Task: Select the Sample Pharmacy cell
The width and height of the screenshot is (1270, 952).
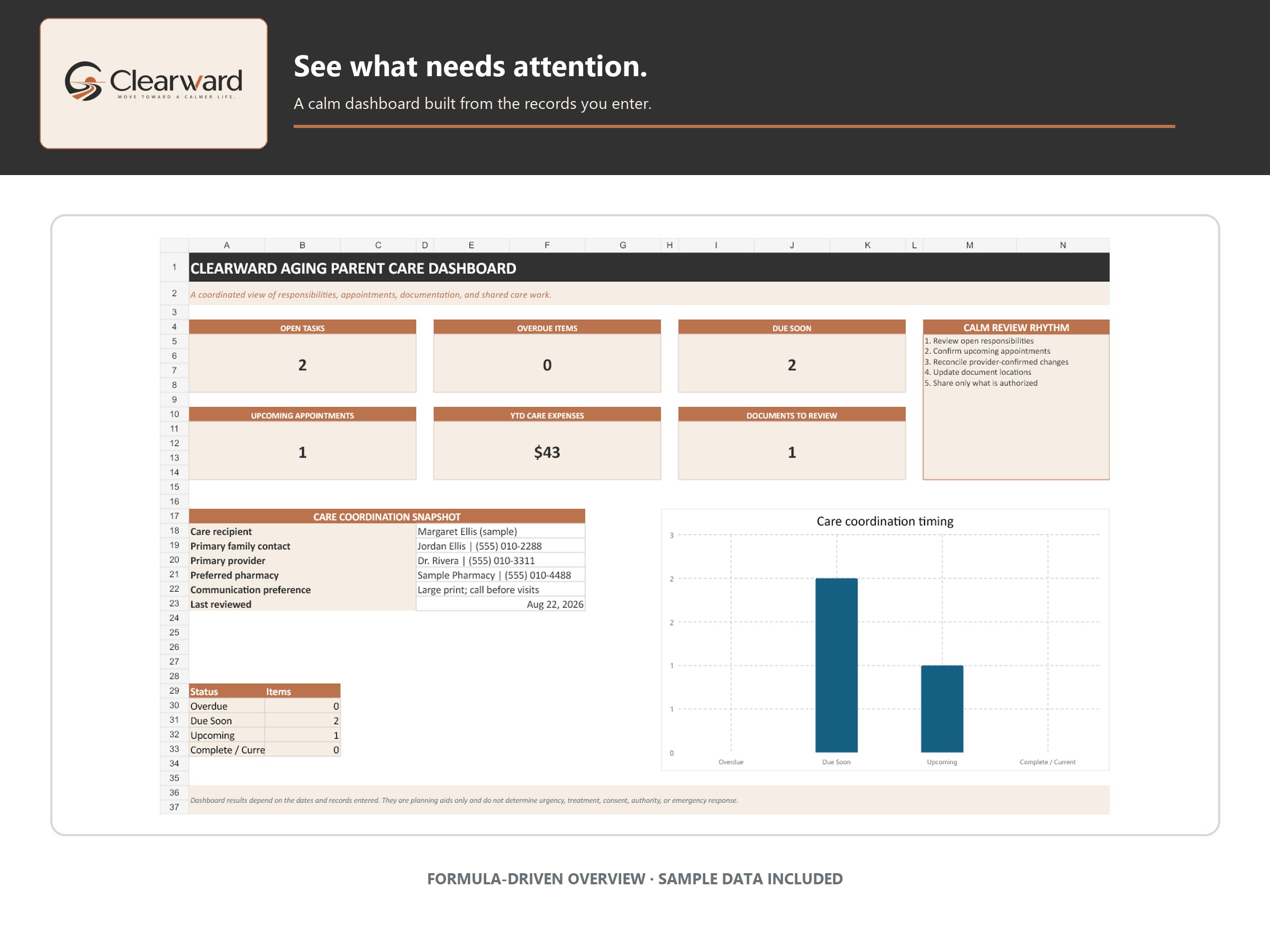Action: pos(500,575)
